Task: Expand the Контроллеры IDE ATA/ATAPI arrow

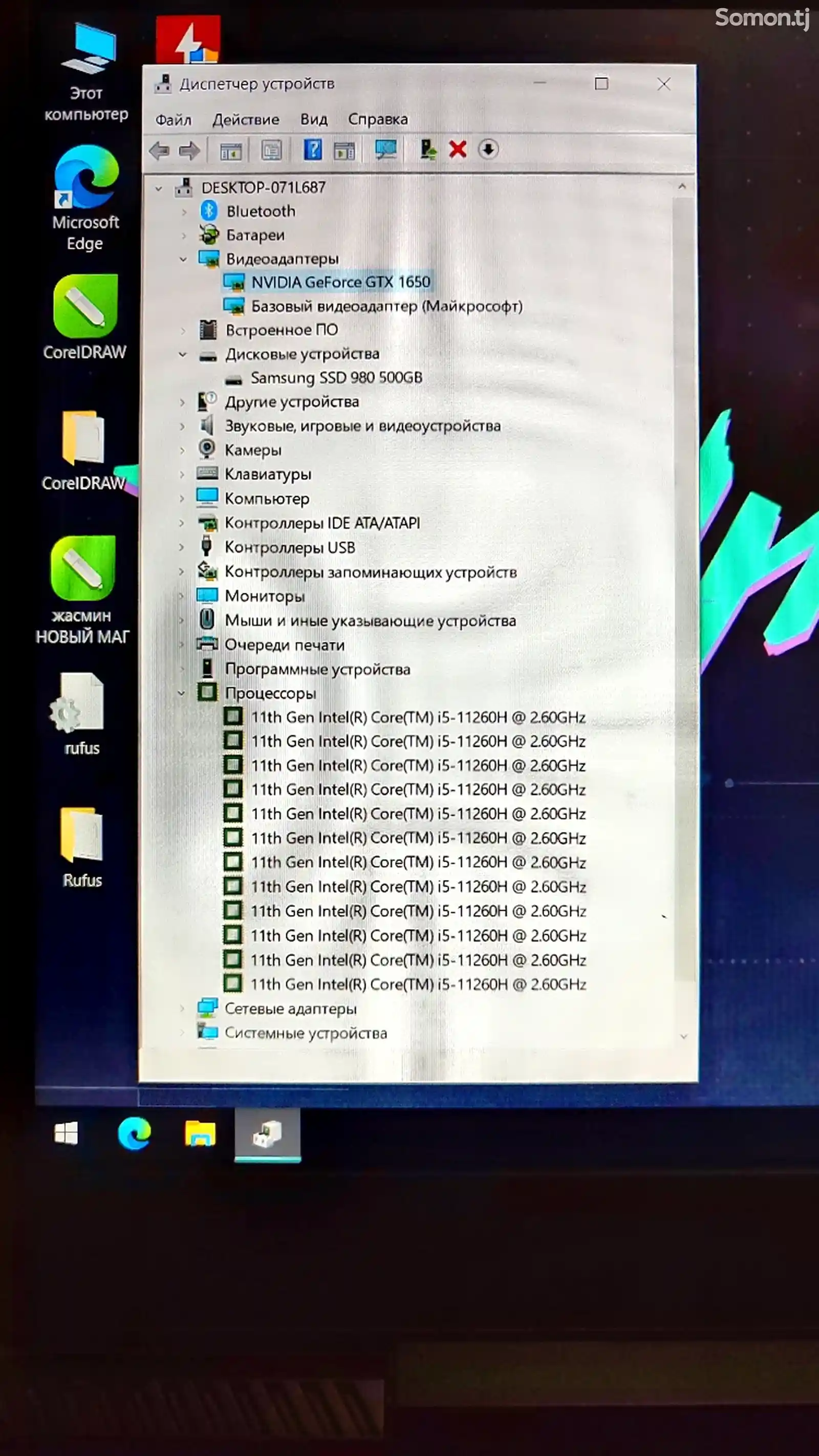Action: point(181,523)
